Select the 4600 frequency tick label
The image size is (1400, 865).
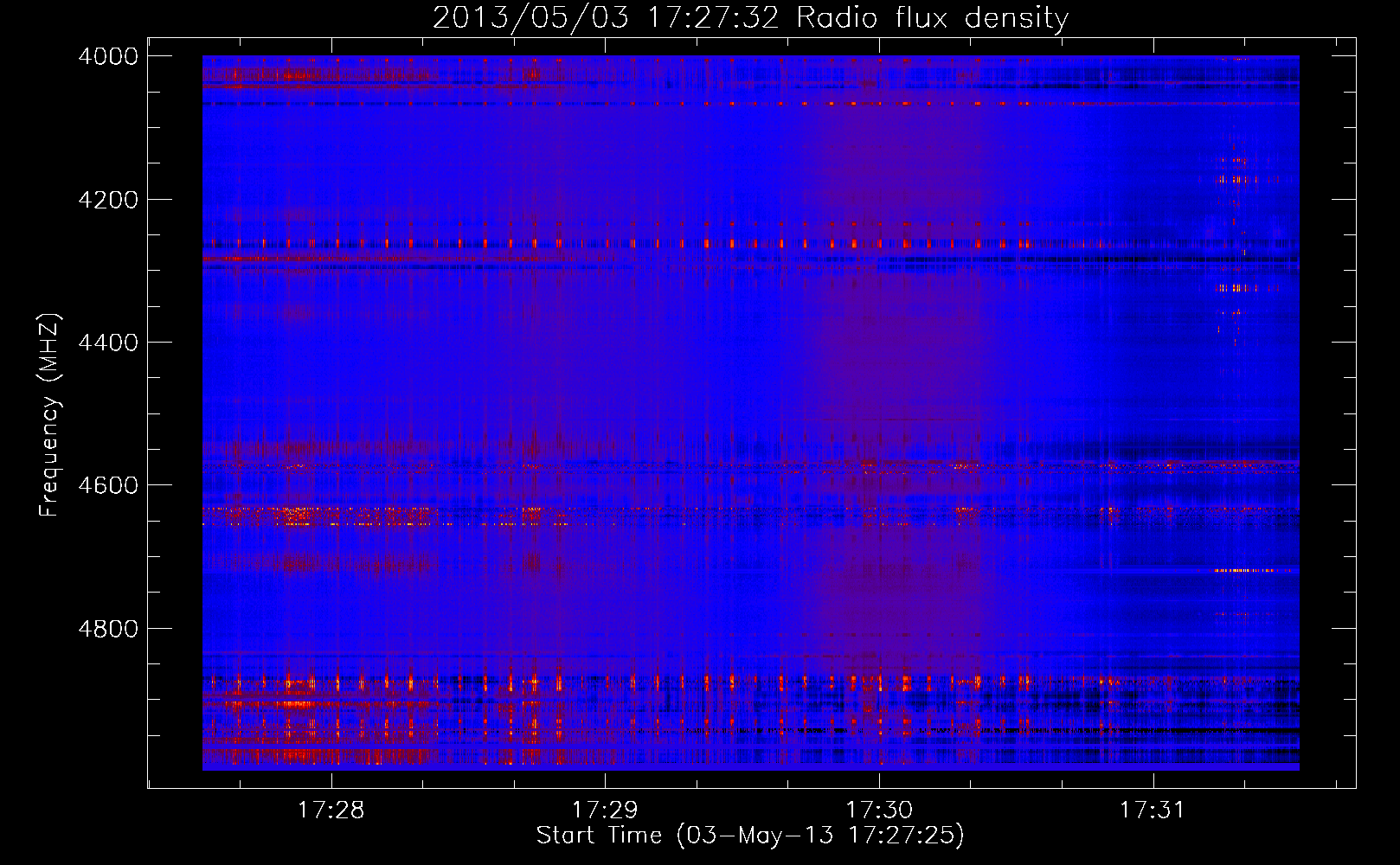[108, 485]
